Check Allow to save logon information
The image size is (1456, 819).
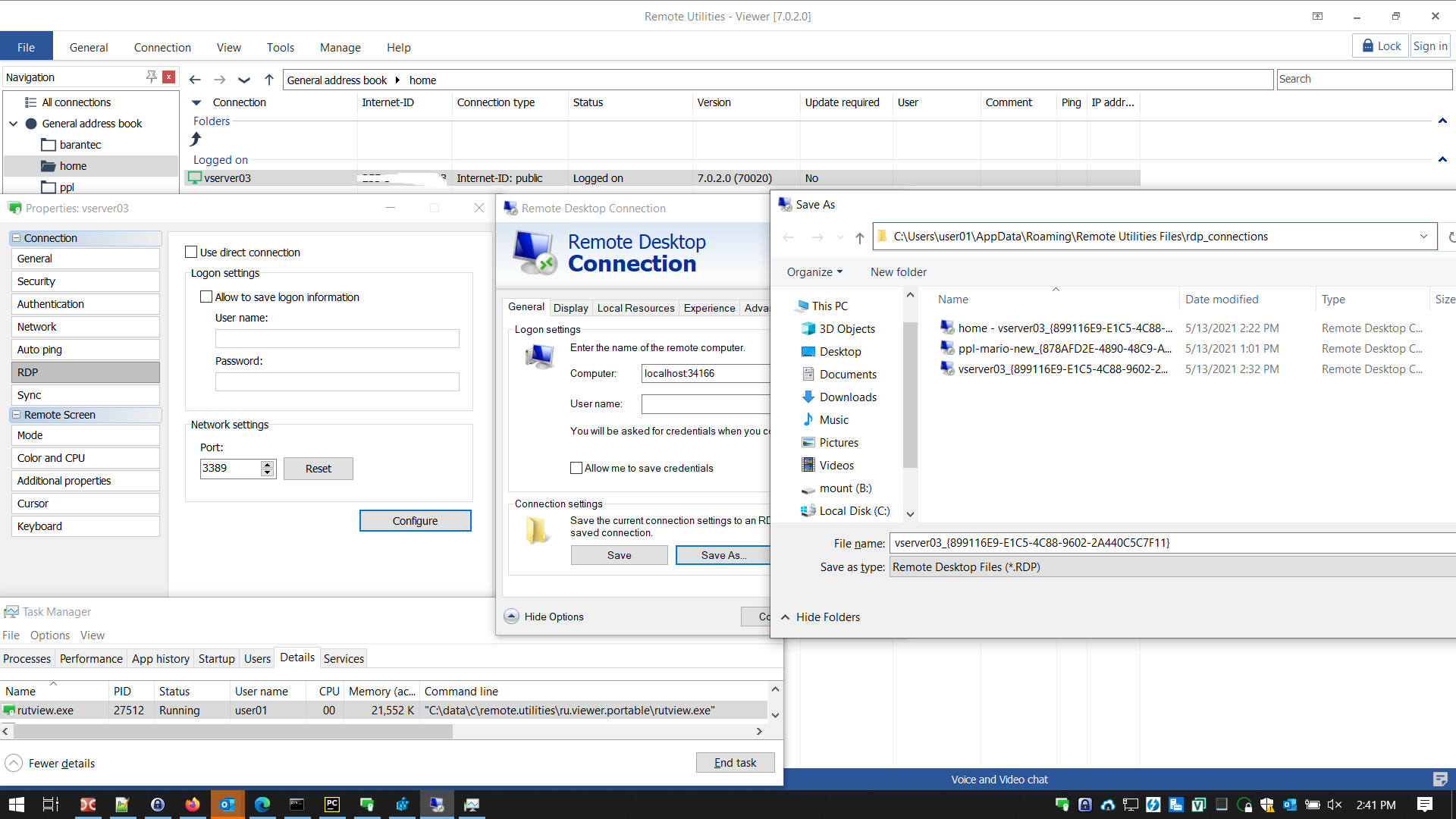tap(206, 297)
